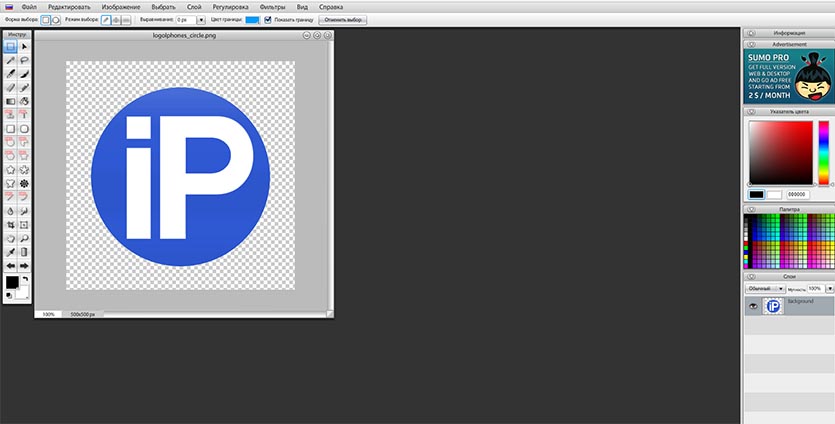Swap foreground and background colors
The image size is (835, 424).
[x=25, y=279]
